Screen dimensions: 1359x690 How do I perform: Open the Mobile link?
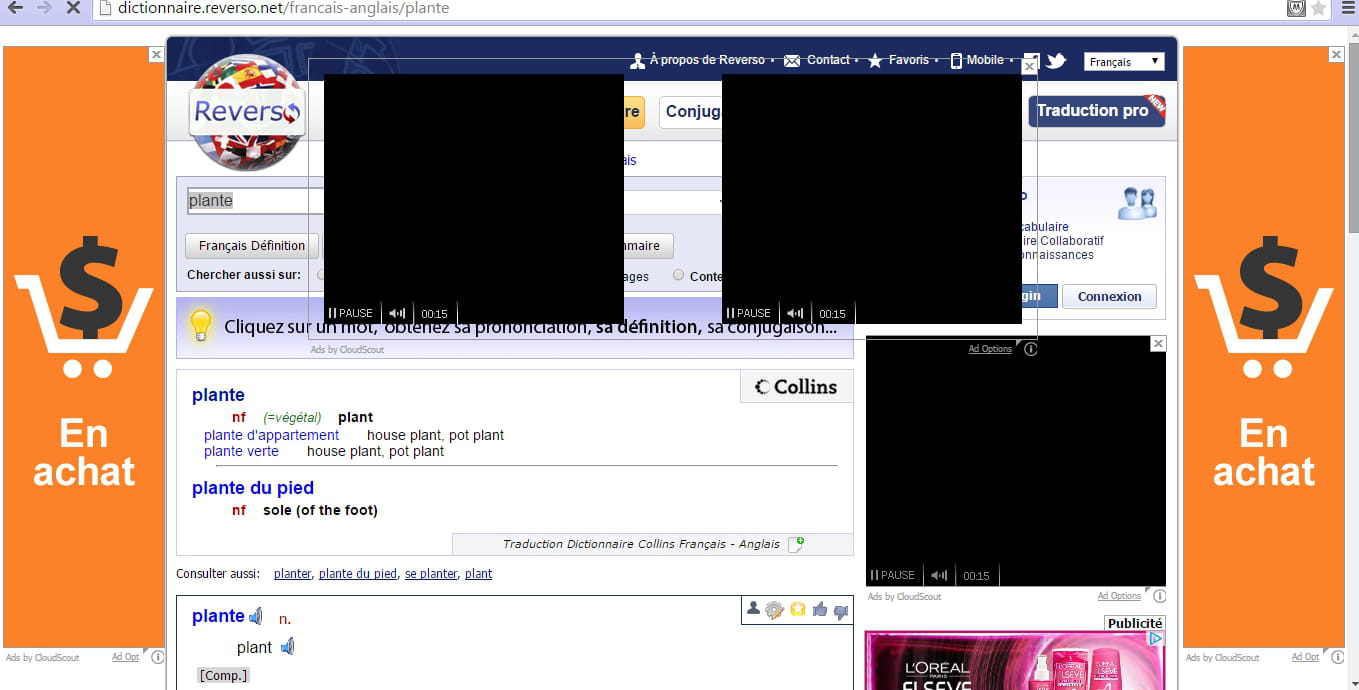[x=985, y=60]
